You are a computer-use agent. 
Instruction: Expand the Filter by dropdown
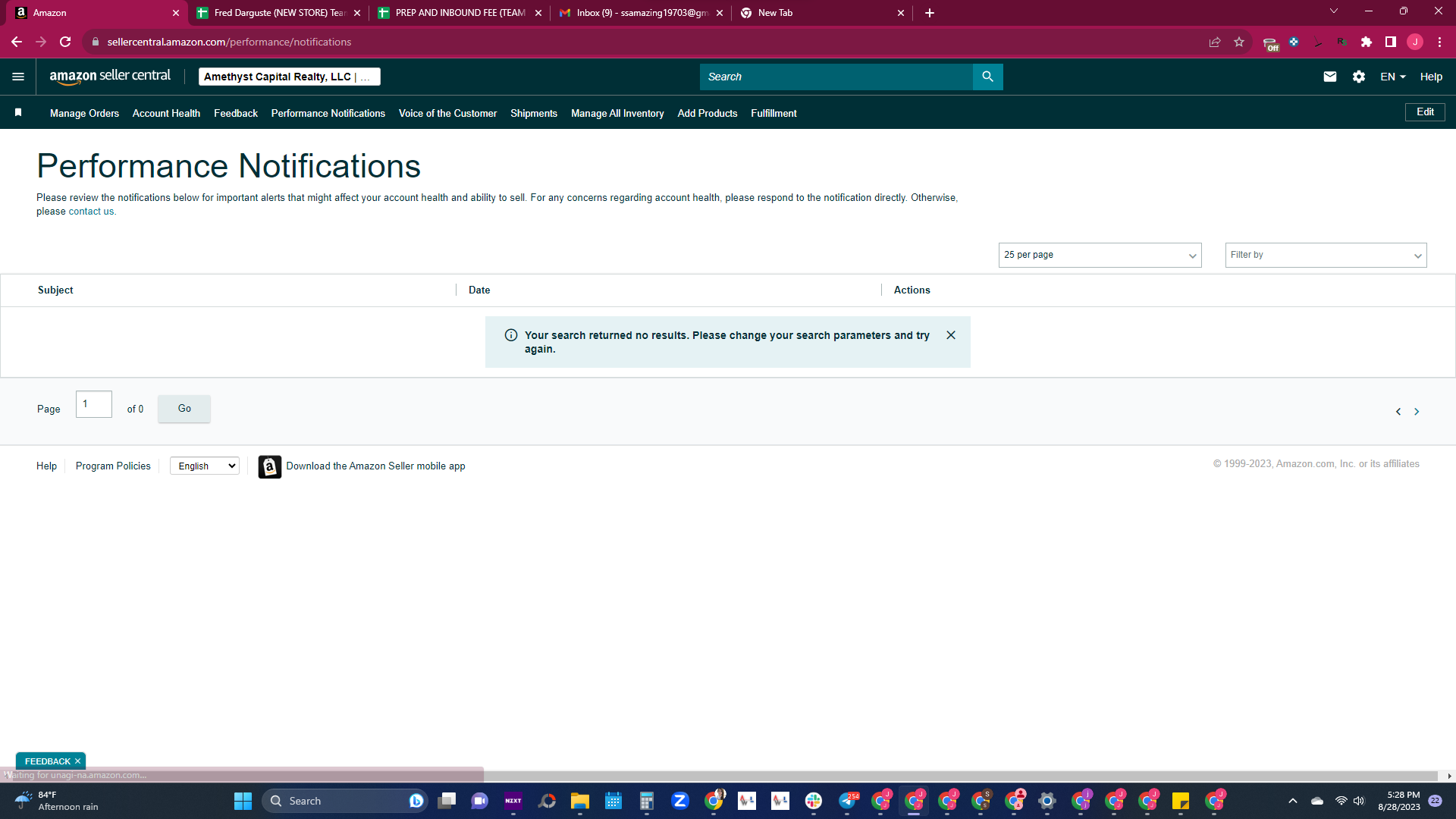(1326, 255)
